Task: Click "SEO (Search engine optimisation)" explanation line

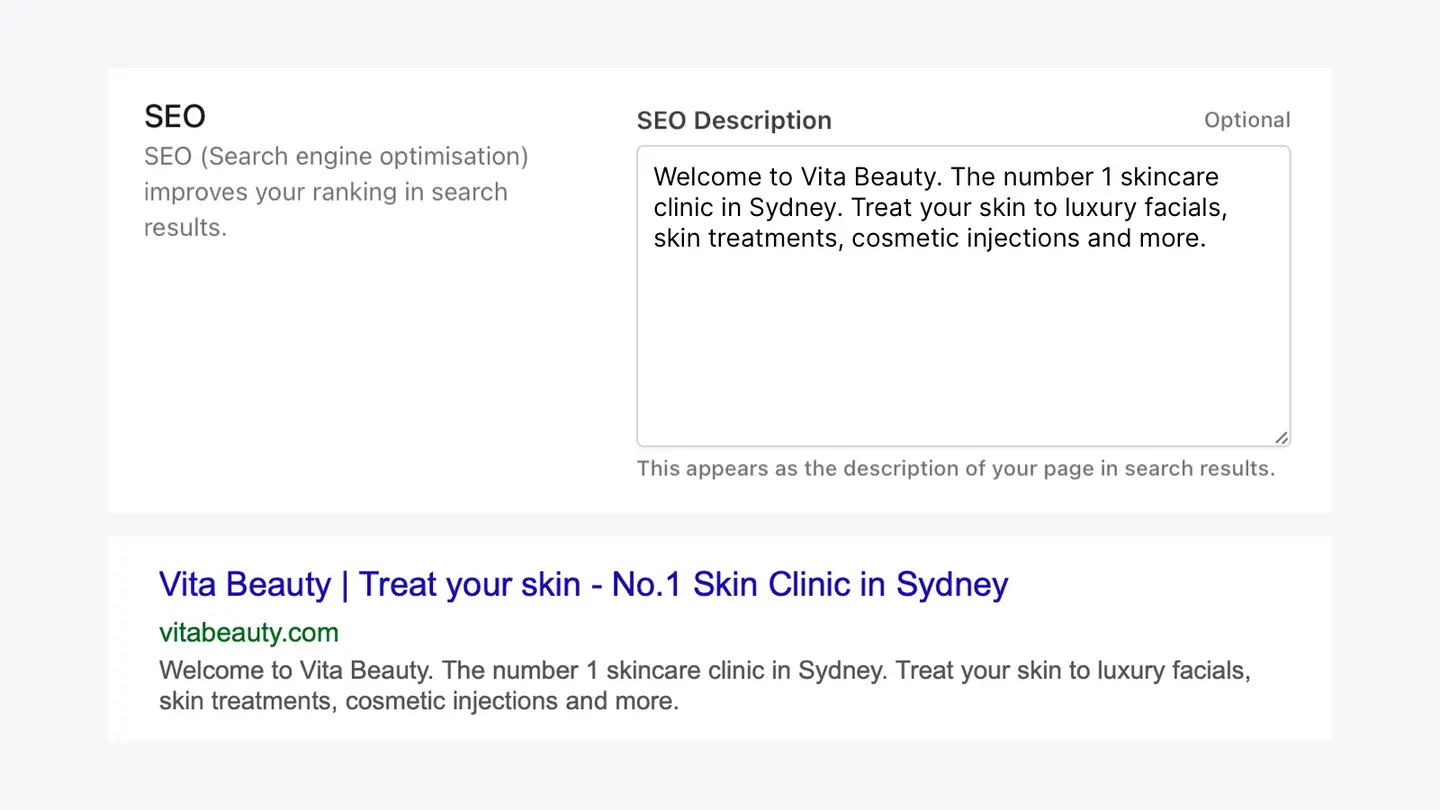Action: [x=336, y=156]
